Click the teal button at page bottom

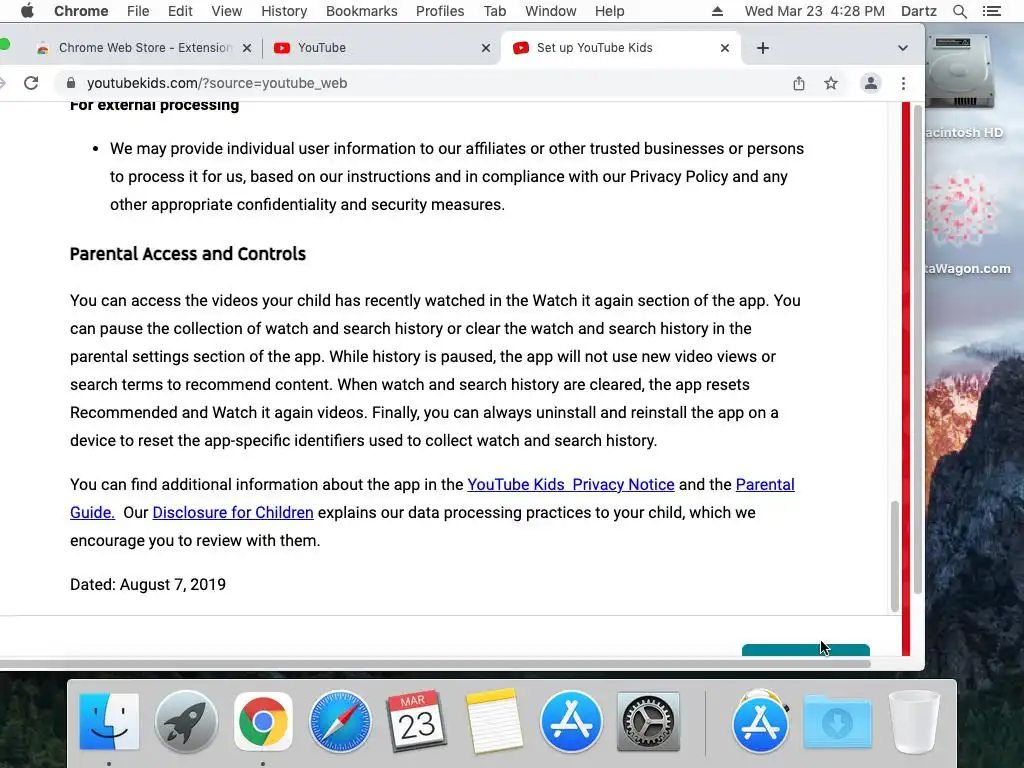(805, 649)
